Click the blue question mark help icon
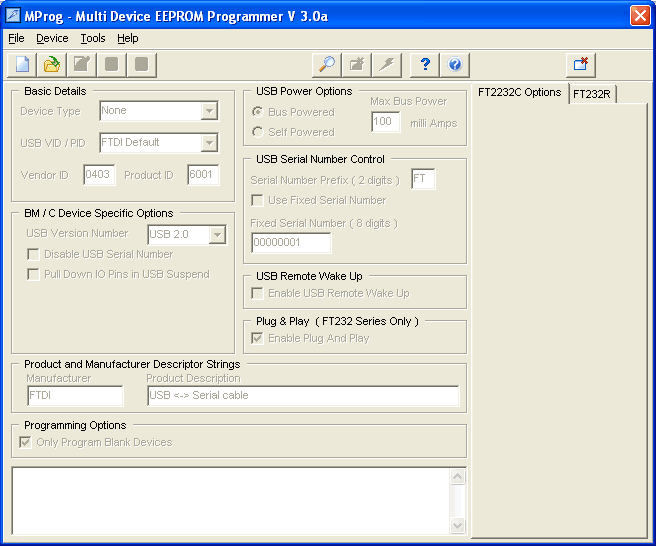The image size is (656, 546). 425,65
